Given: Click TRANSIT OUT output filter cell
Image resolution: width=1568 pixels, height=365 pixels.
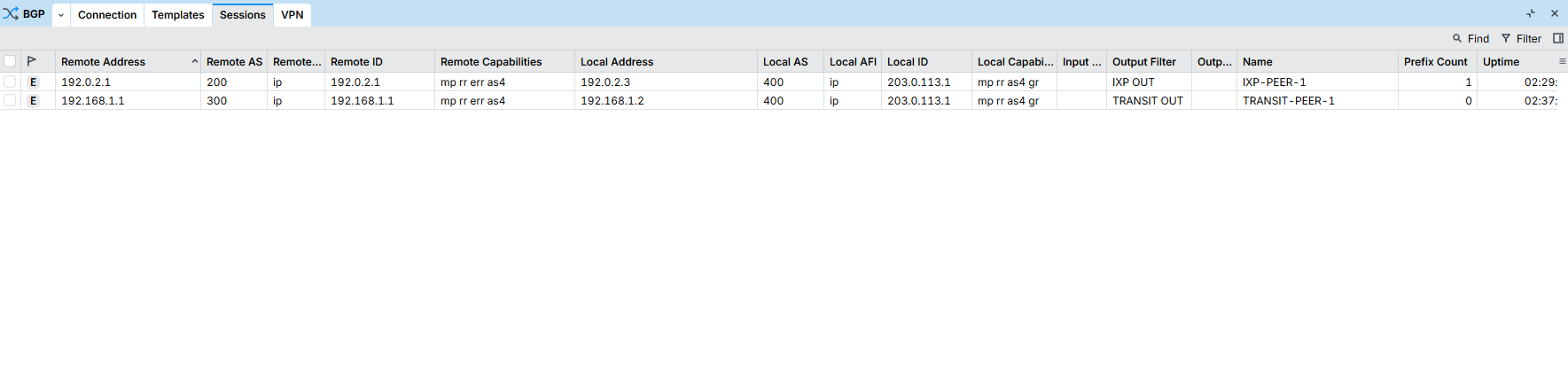Looking at the screenshot, I should coord(1149,101).
